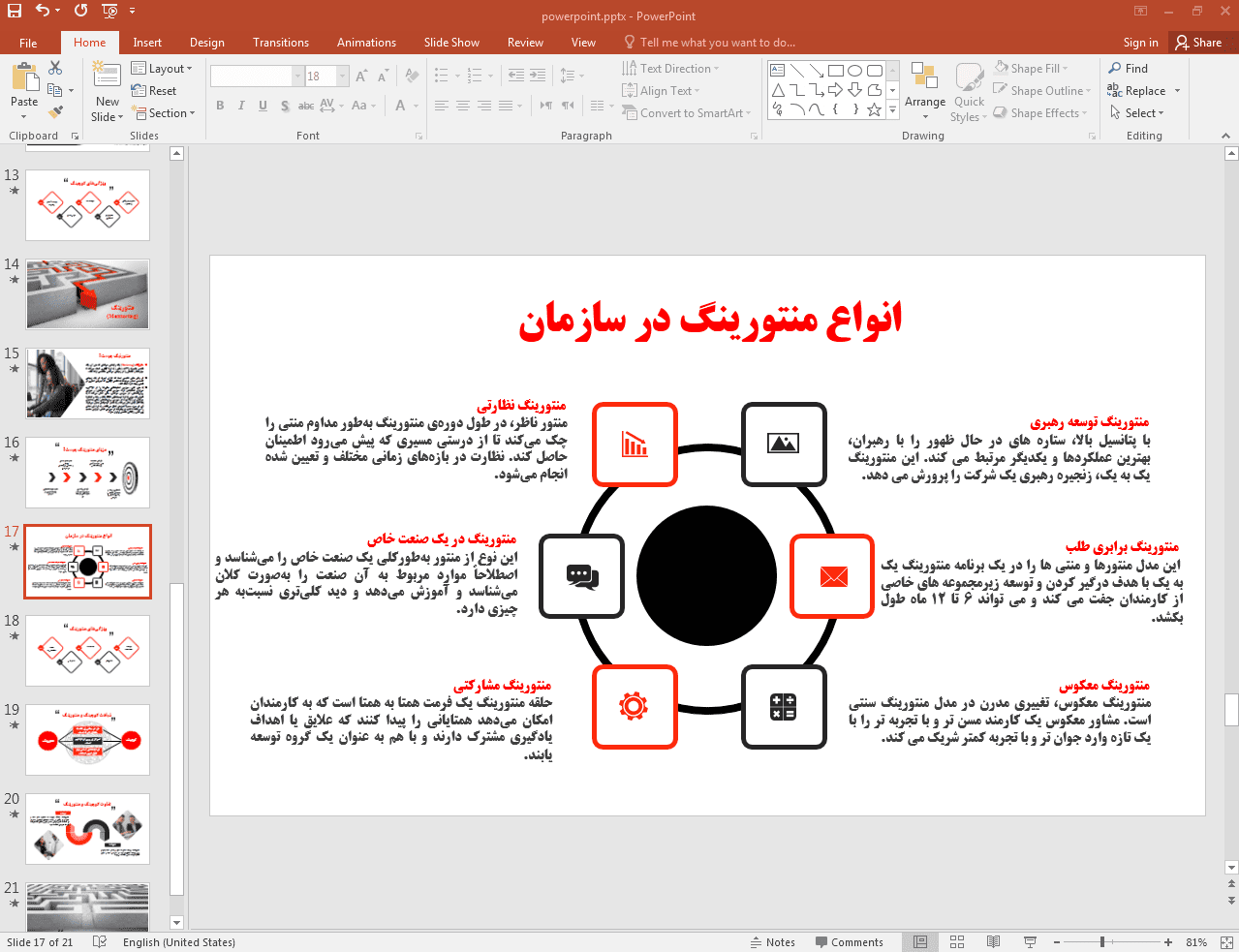Click the Undo arrow icon
Viewport: 1239px width, 952px height.
tap(43, 11)
